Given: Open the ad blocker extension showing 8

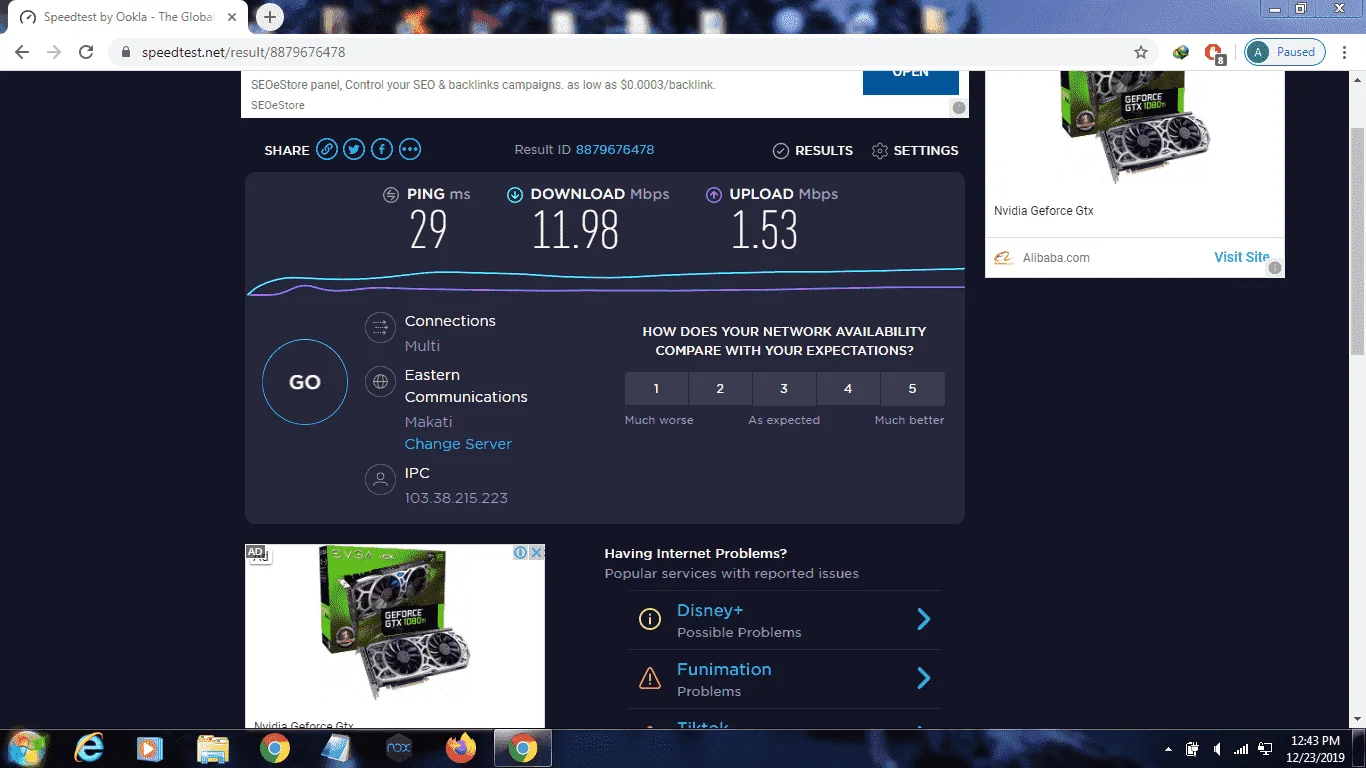Looking at the screenshot, I should (1214, 53).
